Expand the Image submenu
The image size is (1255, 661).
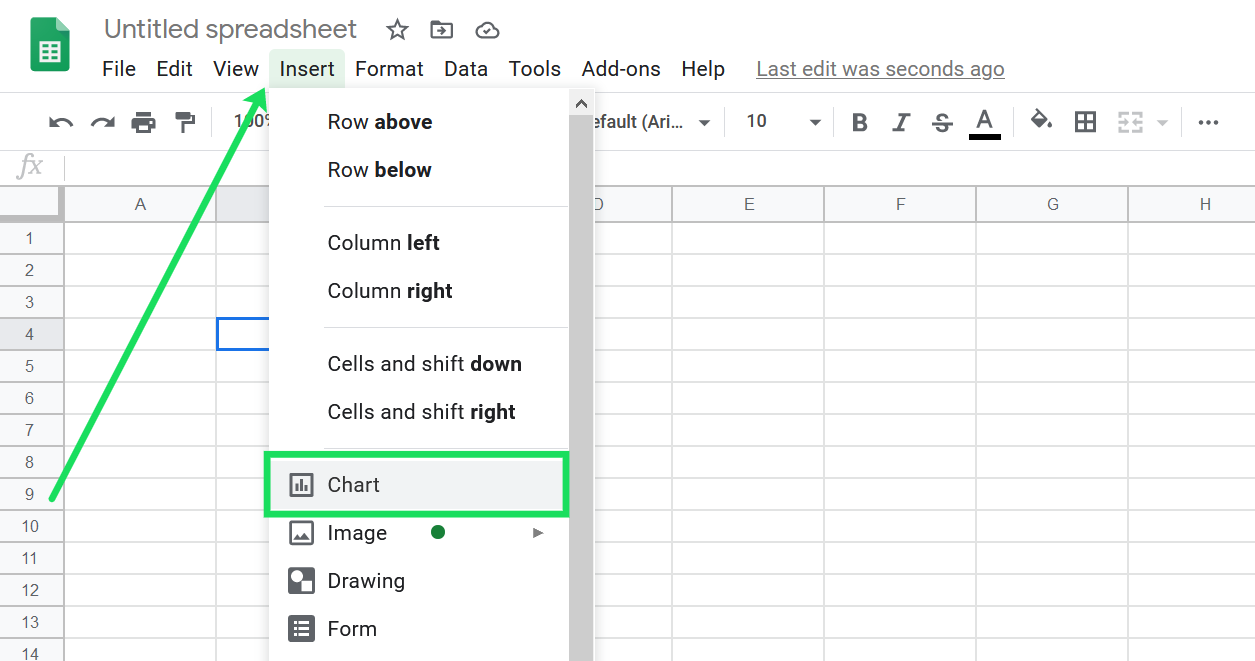(x=537, y=533)
